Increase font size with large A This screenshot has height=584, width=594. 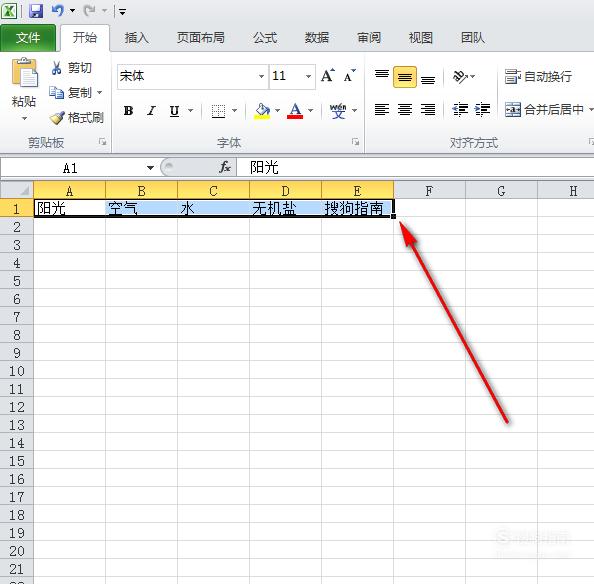pos(328,75)
